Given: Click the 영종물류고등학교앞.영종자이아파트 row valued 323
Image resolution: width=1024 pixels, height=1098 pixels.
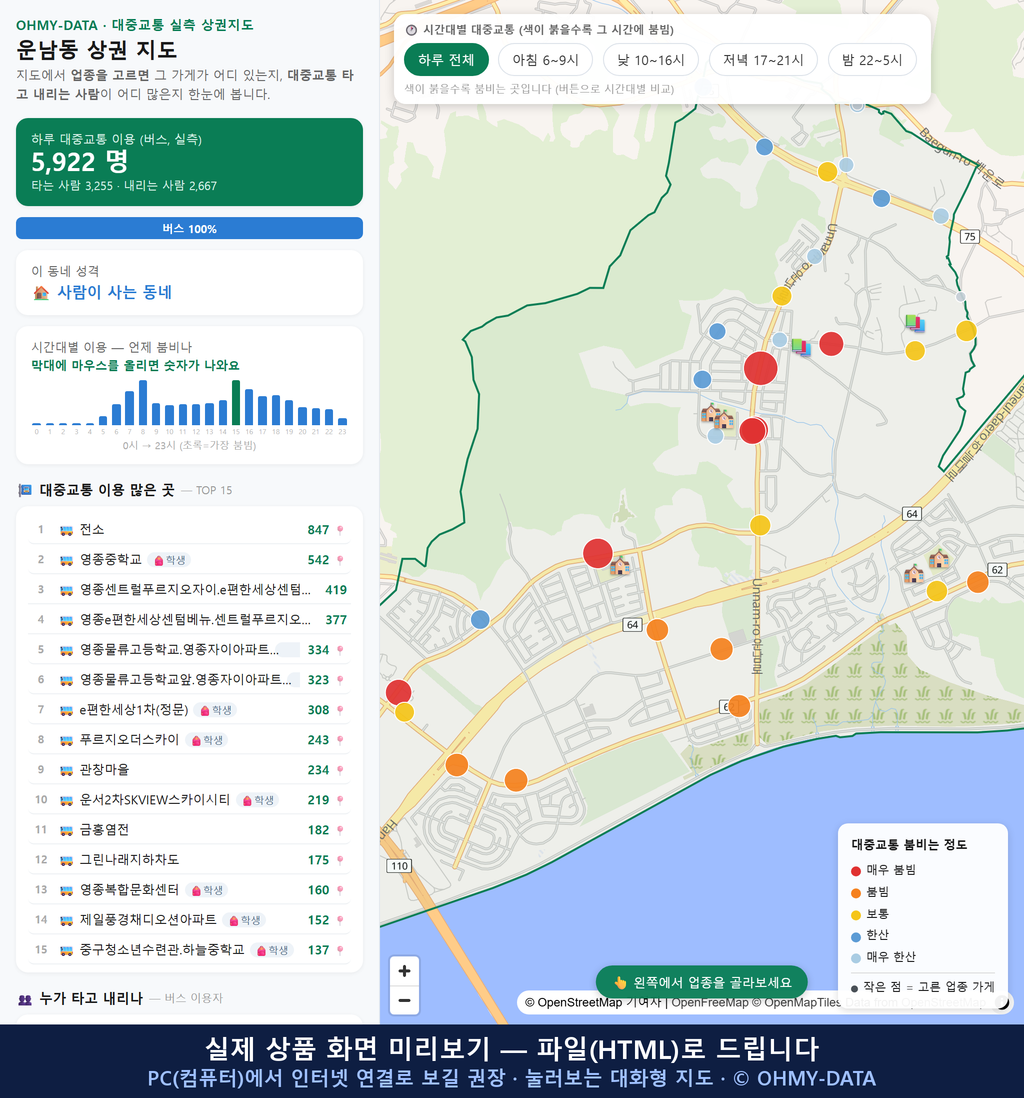Looking at the screenshot, I should click(189, 680).
